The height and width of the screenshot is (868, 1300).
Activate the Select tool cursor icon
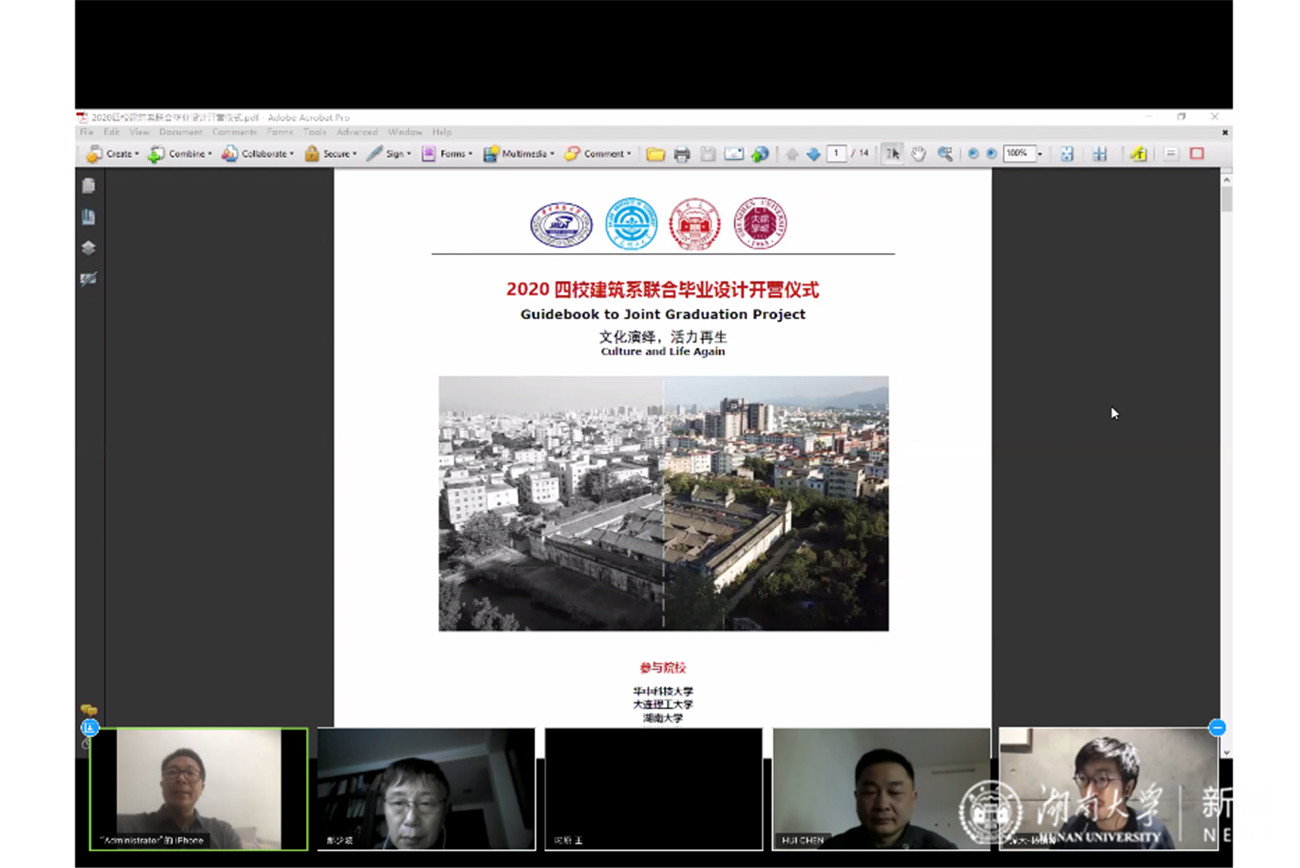point(892,154)
